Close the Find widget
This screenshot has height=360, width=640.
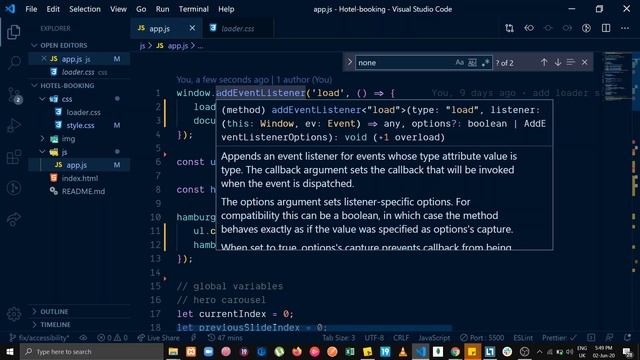coord(584,62)
